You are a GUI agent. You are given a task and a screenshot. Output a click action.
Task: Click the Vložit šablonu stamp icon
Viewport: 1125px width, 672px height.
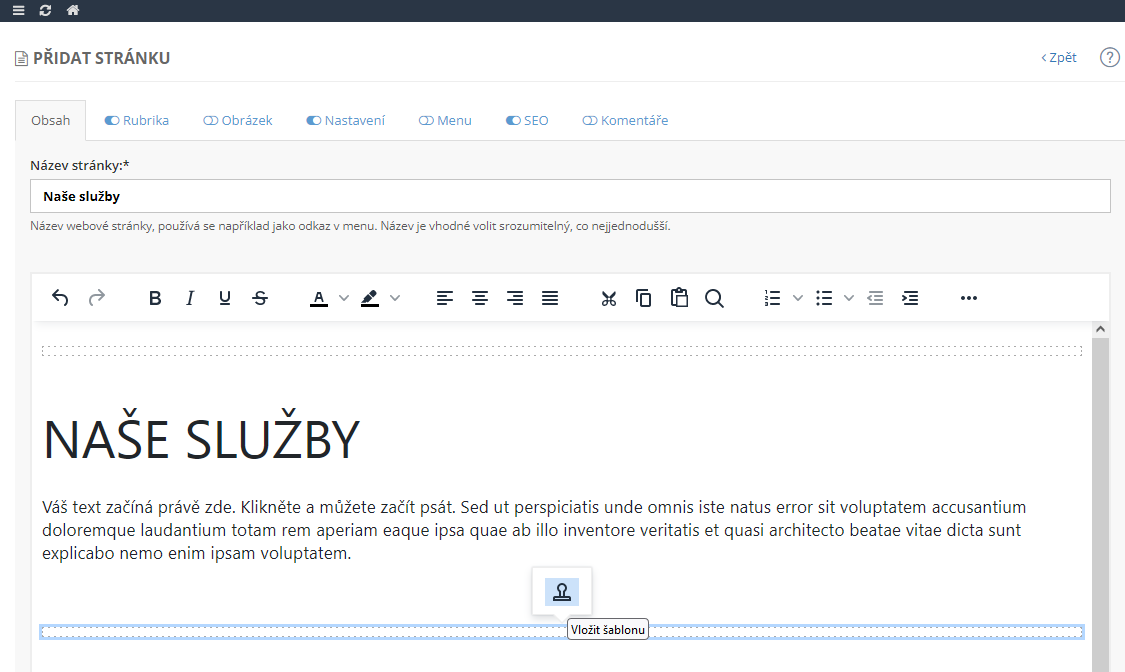pos(562,592)
